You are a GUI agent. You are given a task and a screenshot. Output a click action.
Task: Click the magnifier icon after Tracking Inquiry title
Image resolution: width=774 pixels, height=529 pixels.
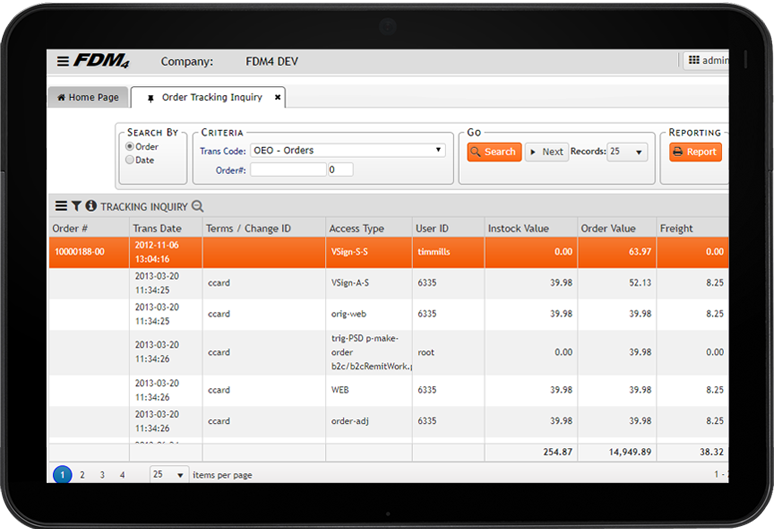coord(197,206)
